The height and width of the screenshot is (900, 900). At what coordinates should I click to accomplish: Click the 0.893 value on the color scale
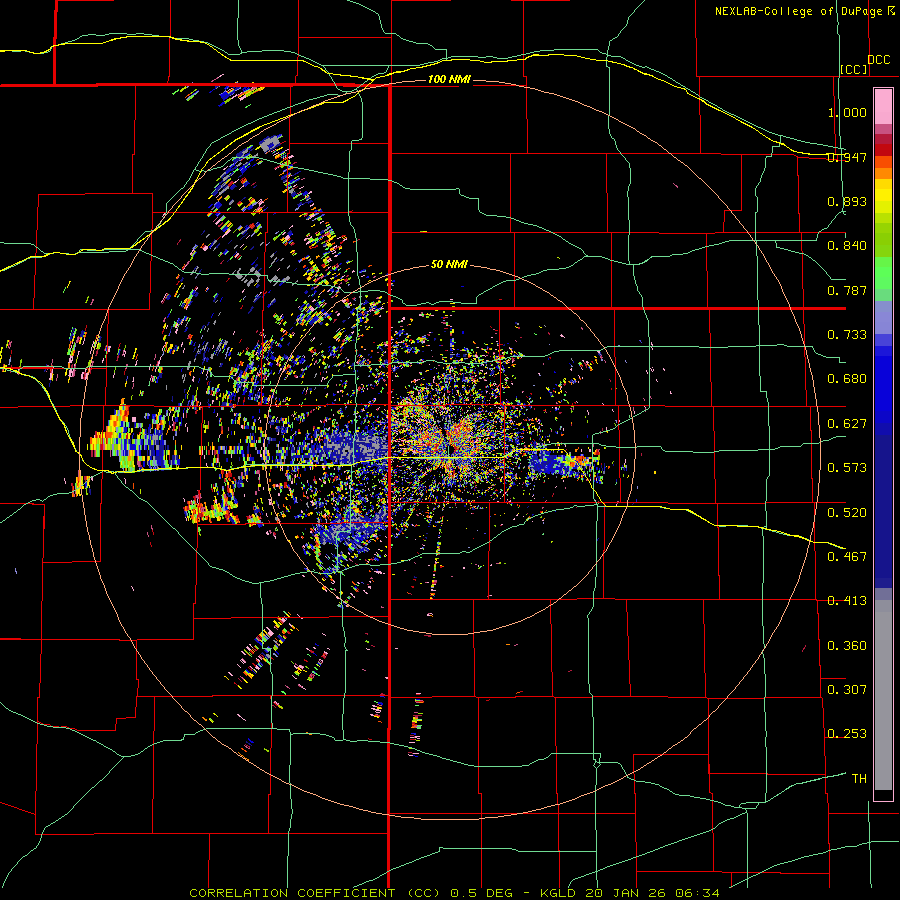click(847, 201)
